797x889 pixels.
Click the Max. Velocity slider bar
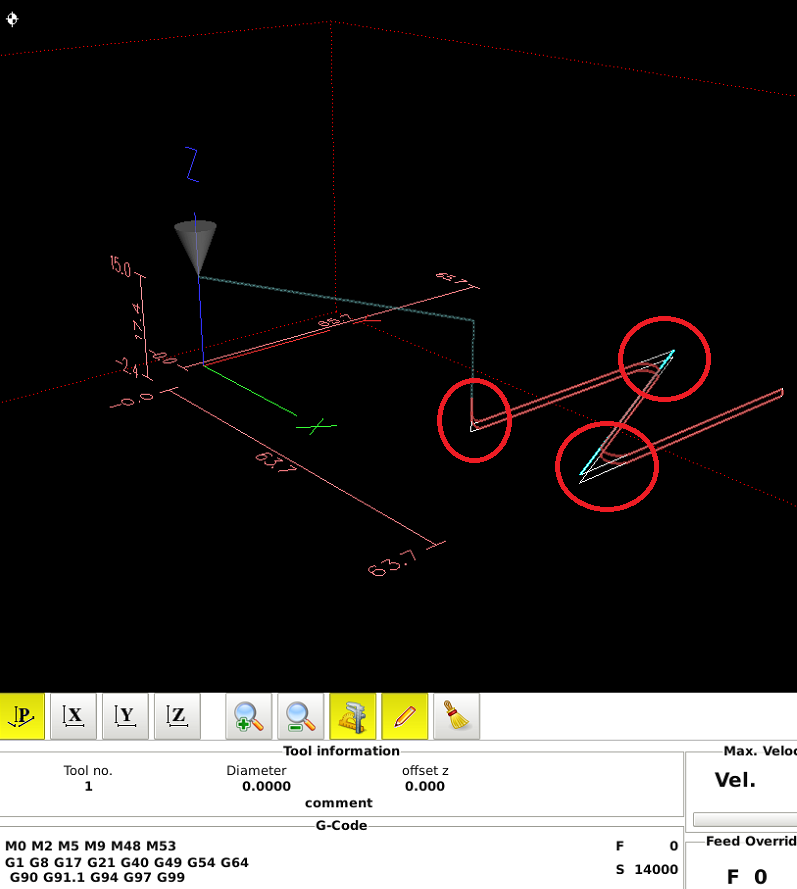745,819
